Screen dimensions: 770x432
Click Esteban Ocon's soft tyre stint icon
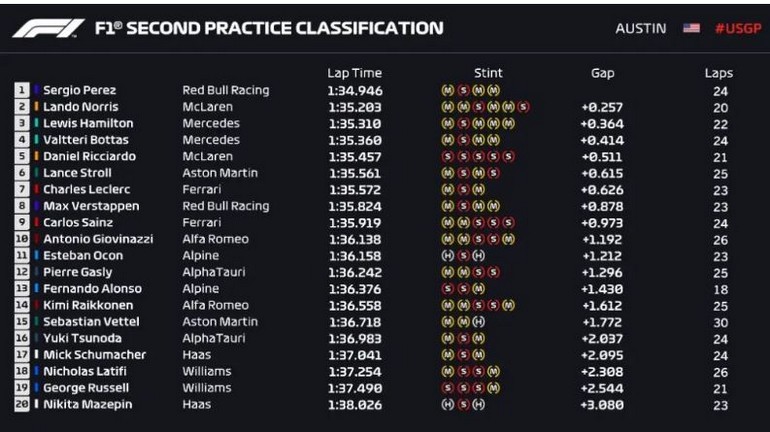(462, 256)
